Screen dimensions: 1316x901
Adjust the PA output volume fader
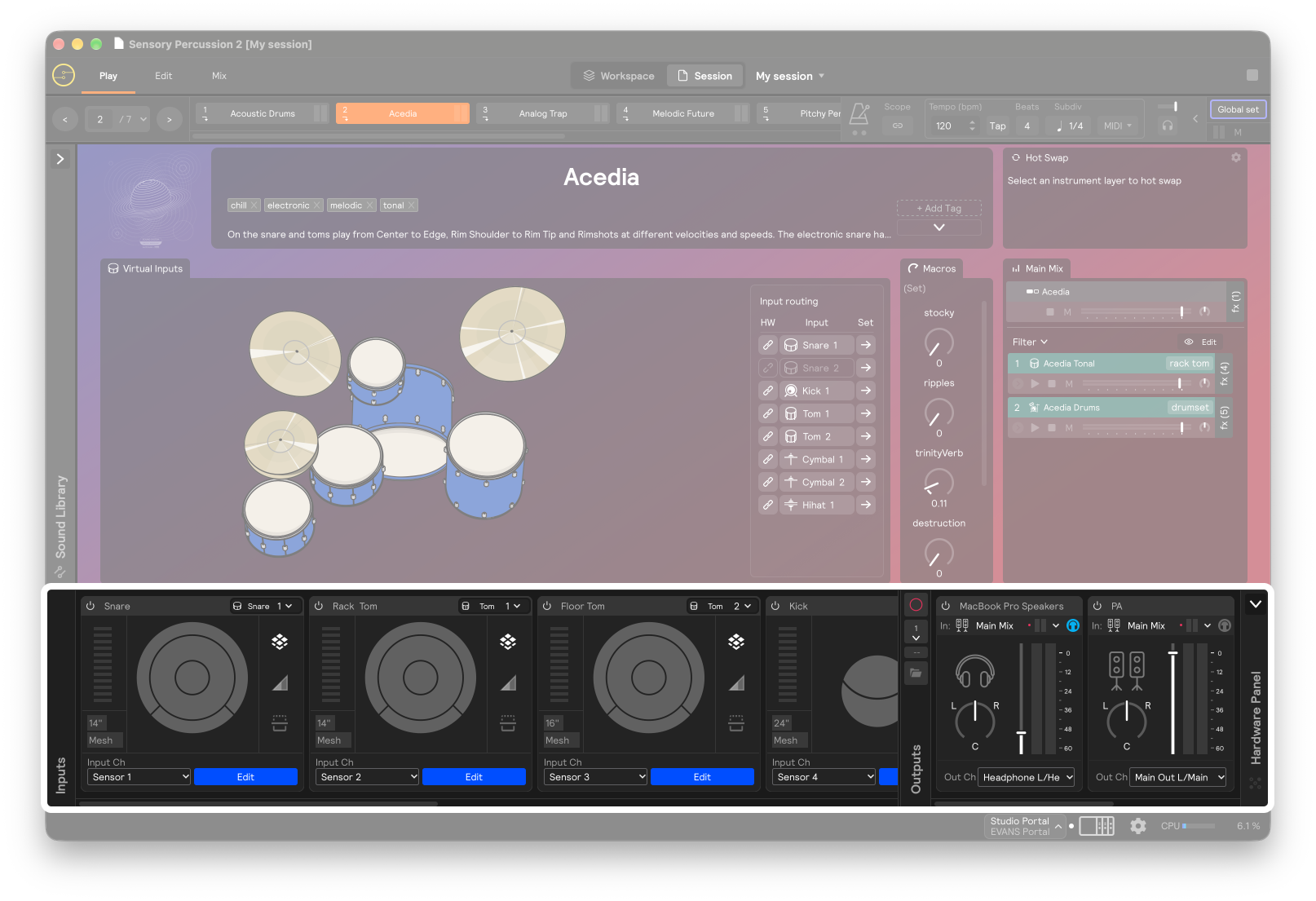[1172, 652]
